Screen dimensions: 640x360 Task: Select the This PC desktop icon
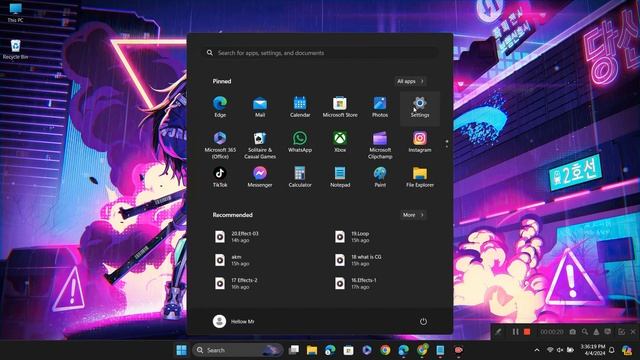click(15, 12)
